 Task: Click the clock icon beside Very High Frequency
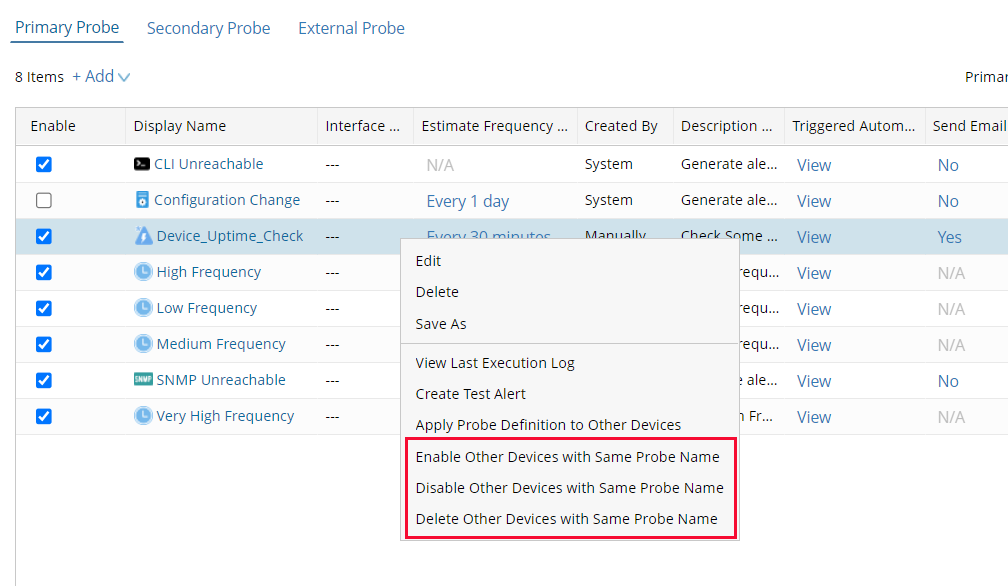click(x=141, y=416)
